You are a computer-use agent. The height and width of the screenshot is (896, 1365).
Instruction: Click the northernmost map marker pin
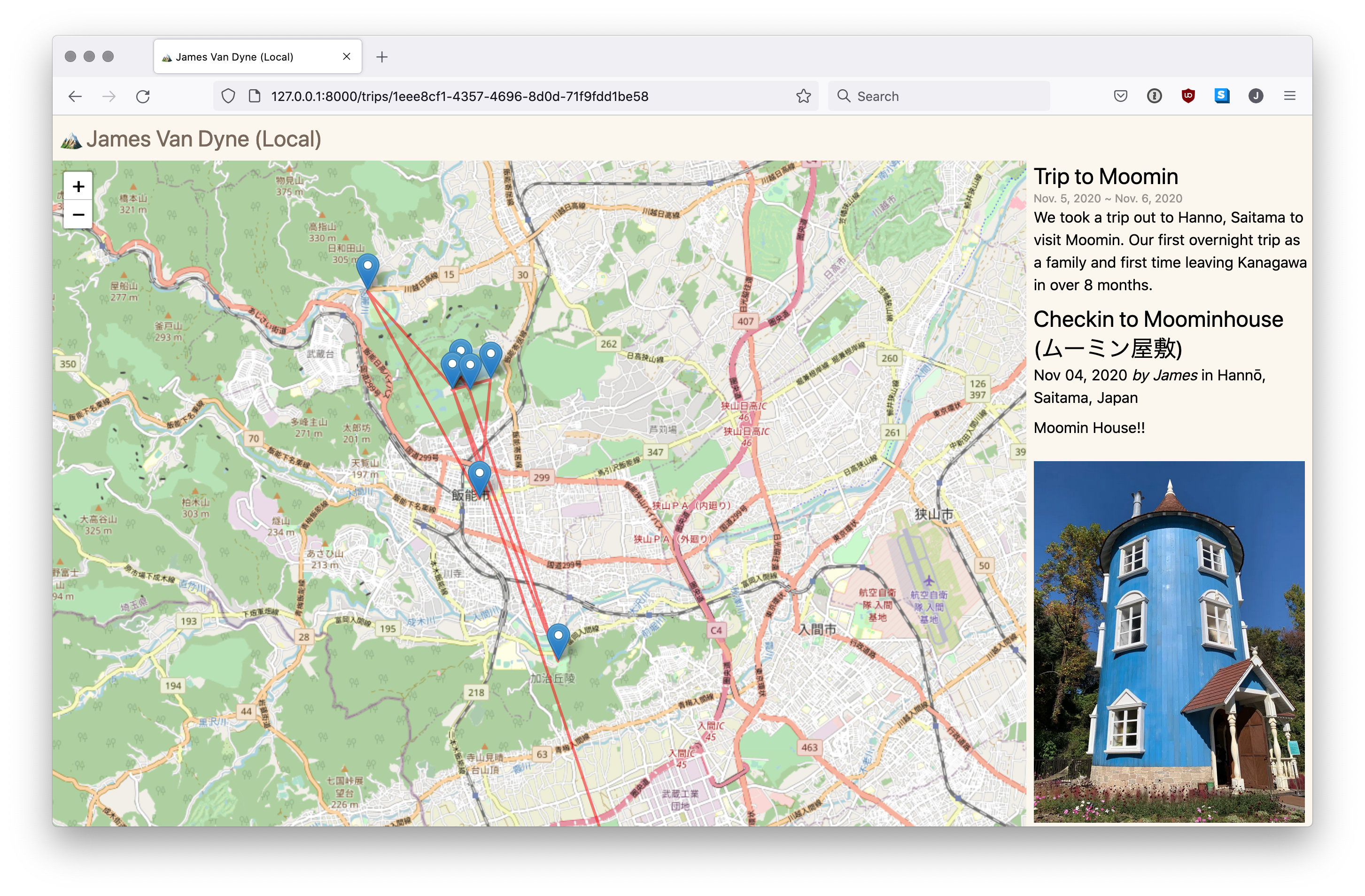368,270
